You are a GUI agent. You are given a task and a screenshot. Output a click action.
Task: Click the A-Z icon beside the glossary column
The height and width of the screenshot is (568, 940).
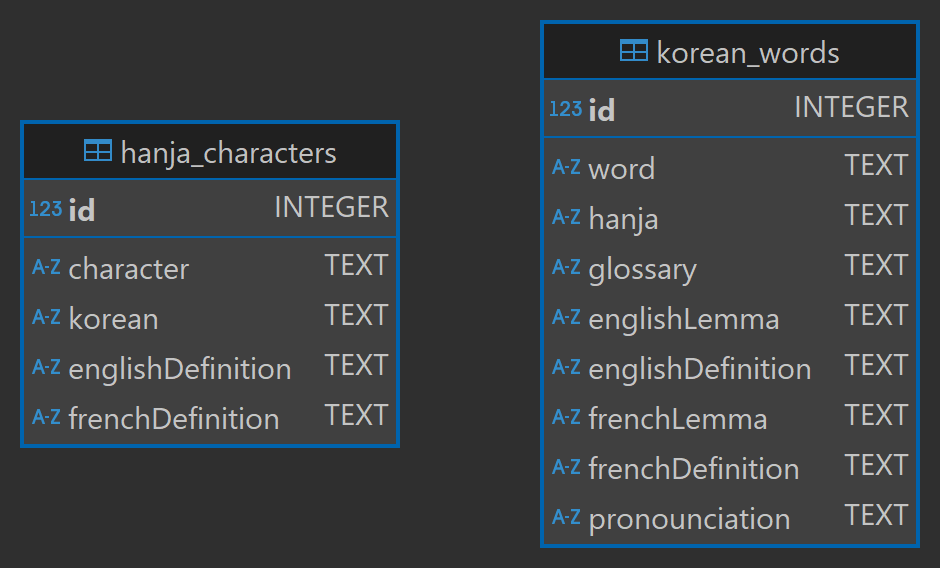pyautogui.click(x=566, y=268)
